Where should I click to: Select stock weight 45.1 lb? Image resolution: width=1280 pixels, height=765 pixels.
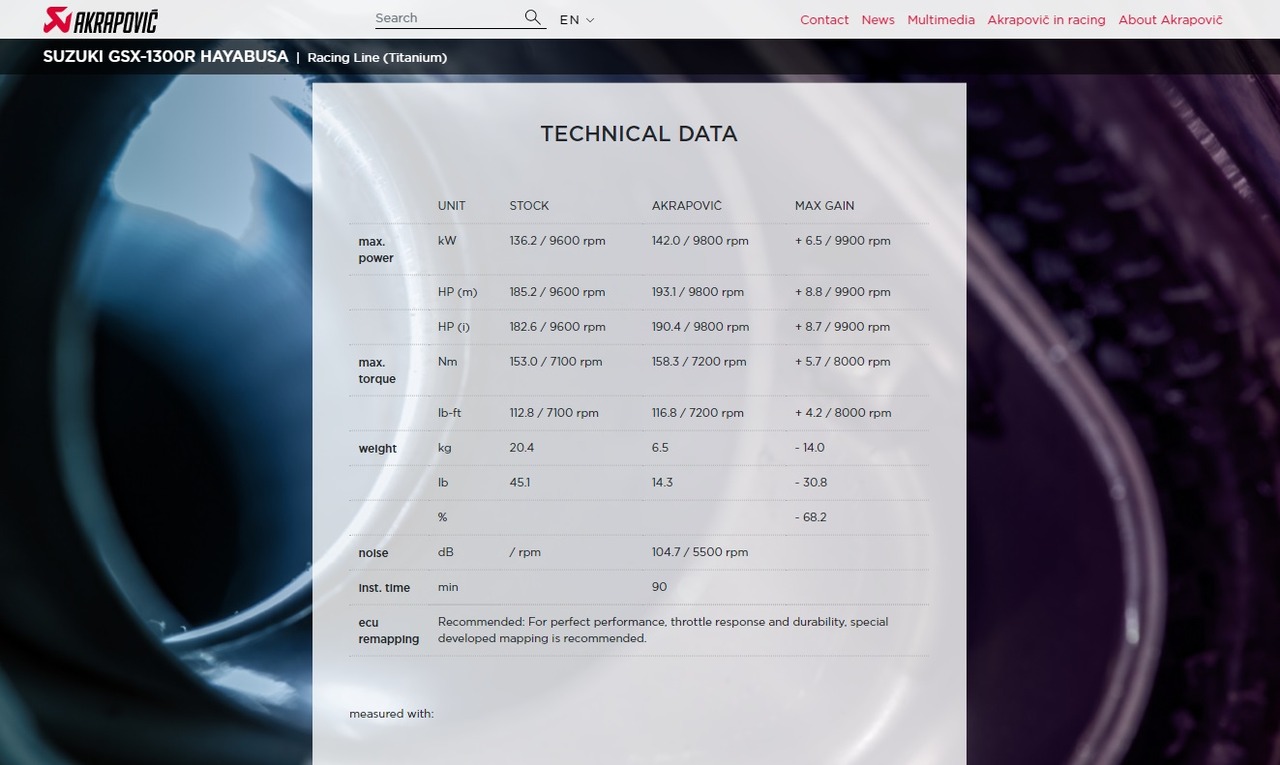[x=520, y=483]
